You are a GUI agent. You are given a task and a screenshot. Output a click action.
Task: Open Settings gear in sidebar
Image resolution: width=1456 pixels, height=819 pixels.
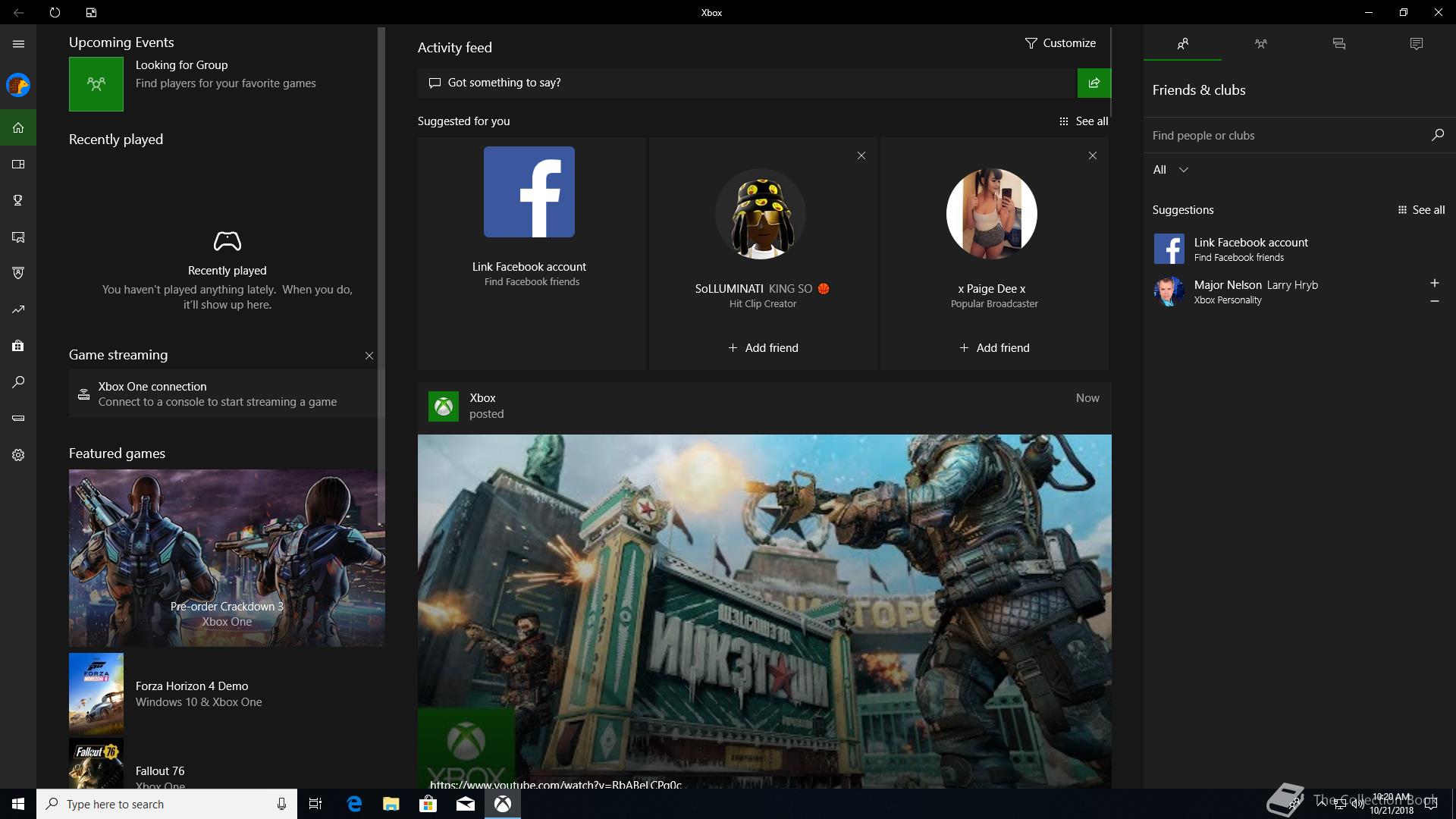click(18, 455)
